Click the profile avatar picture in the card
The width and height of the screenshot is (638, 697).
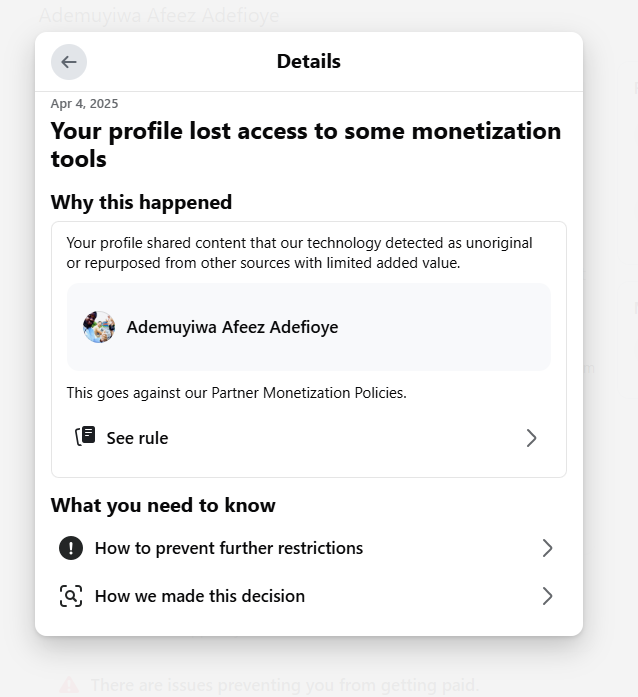click(x=99, y=327)
